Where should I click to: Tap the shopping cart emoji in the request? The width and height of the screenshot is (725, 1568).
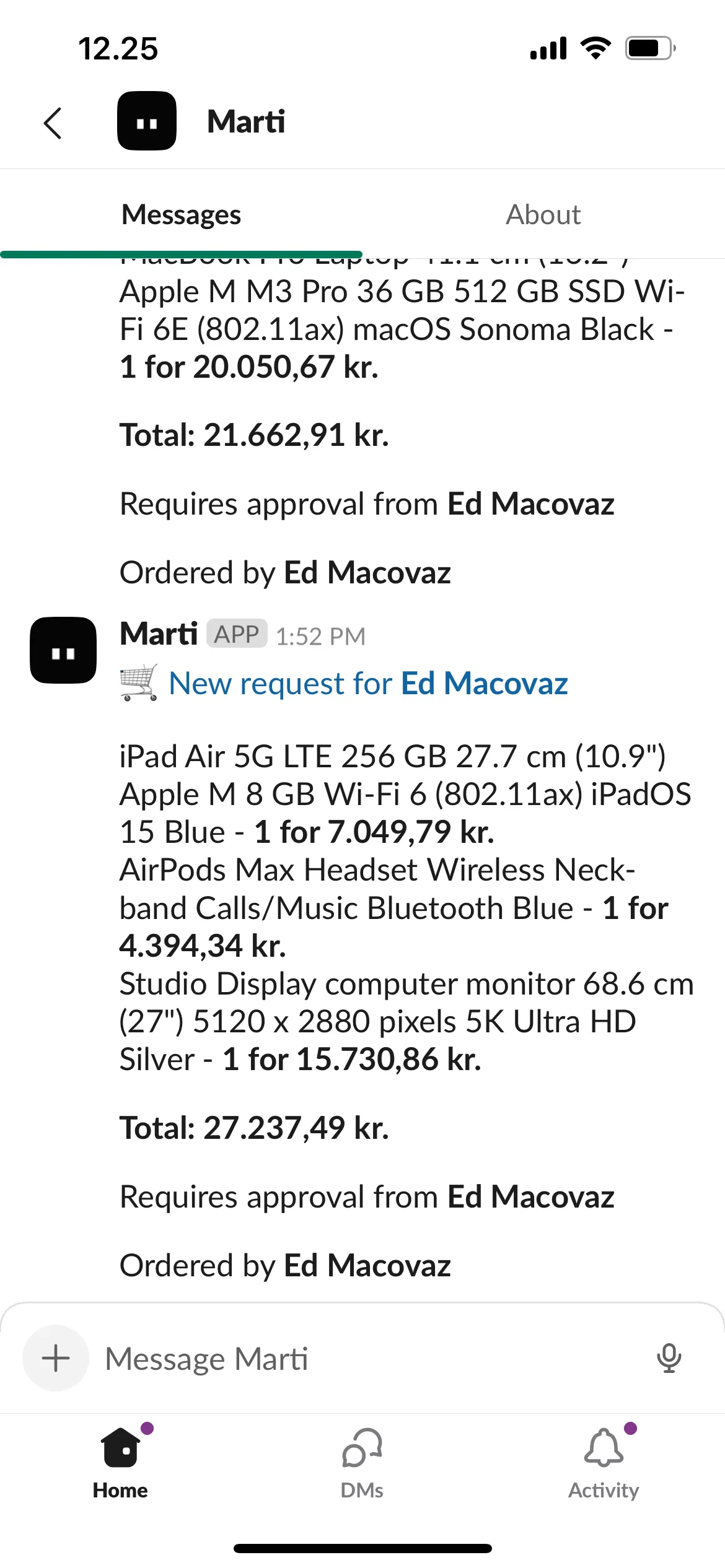139,683
